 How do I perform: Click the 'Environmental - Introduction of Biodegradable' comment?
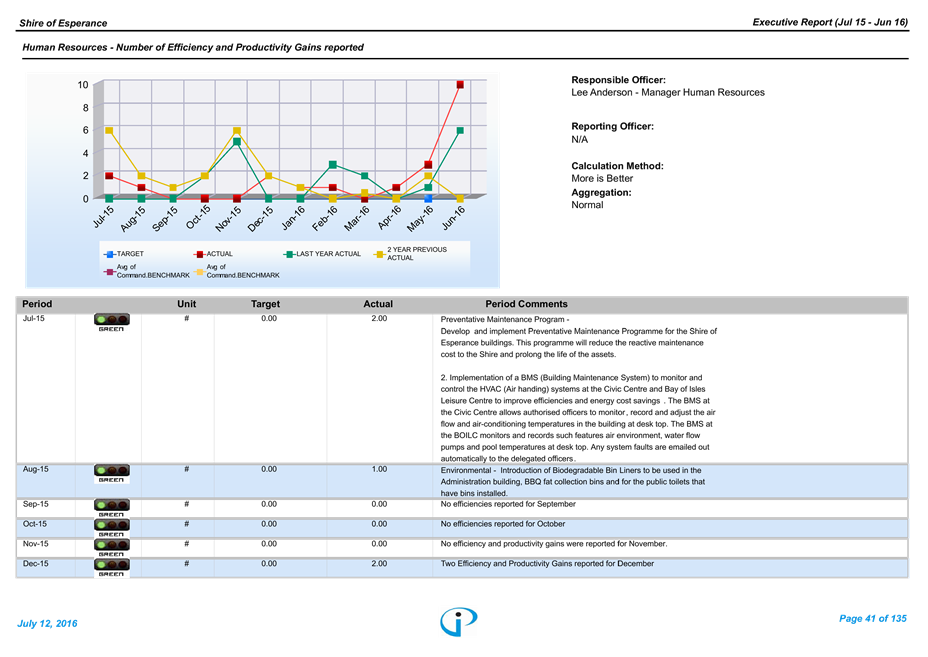pyautogui.click(x=573, y=482)
